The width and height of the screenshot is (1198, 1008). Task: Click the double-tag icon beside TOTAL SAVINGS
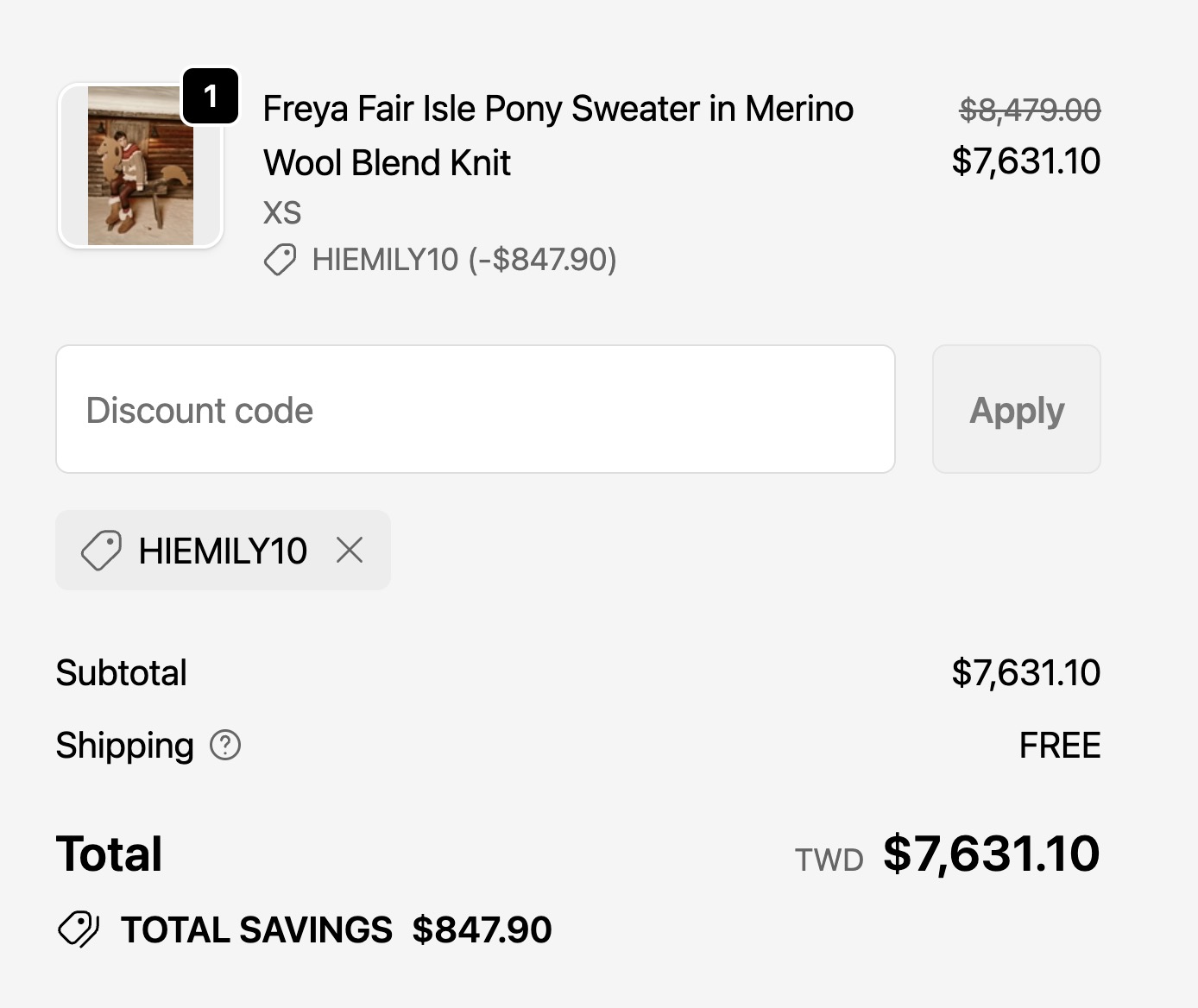point(79,929)
